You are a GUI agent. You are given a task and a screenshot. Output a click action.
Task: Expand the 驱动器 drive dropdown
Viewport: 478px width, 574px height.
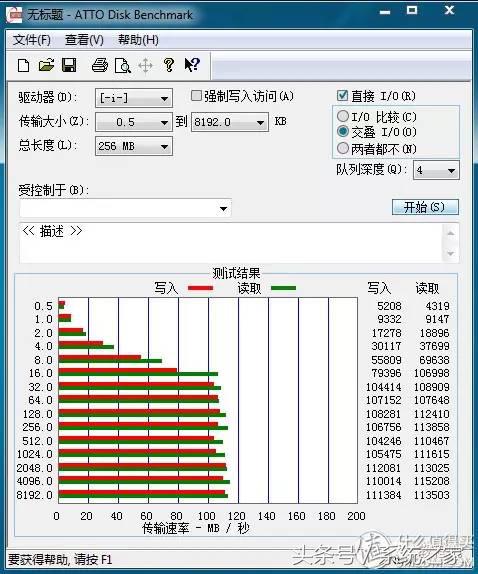(164, 98)
